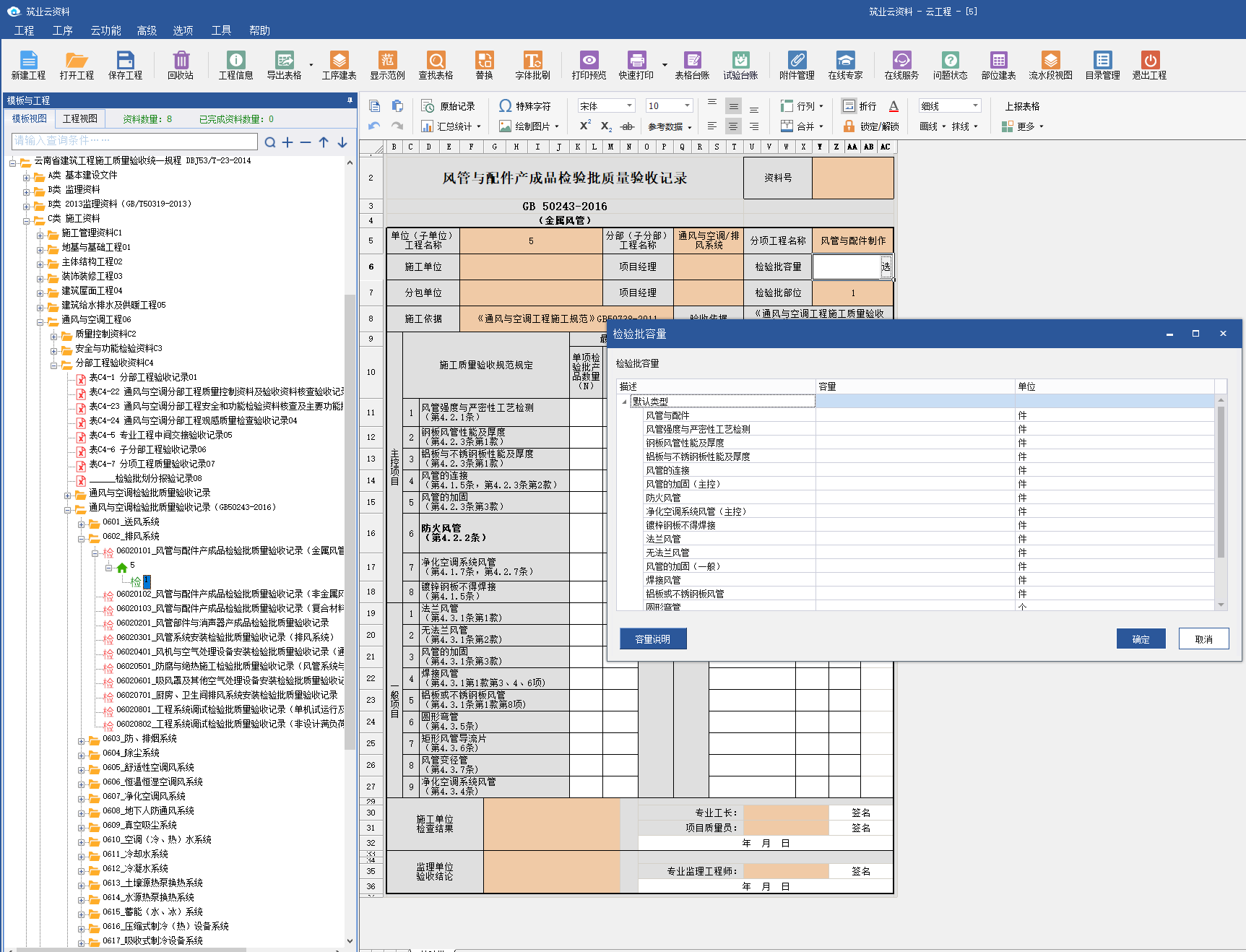Click the undo arrow in editor toolbar
This screenshot has width=1246, height=952.
(374, 126)
